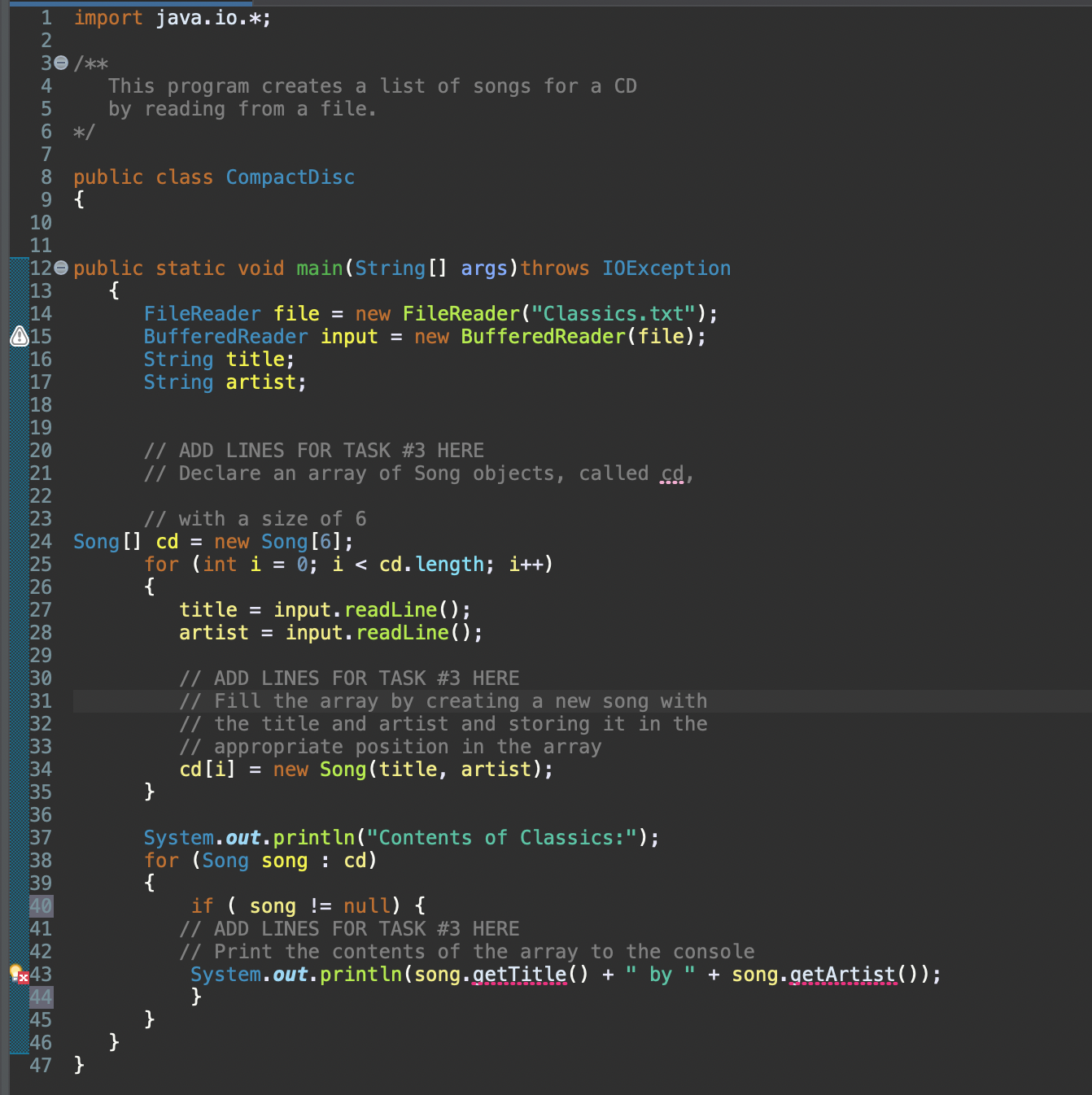Click the underlined word cd on line 21

tap(671, 473)
